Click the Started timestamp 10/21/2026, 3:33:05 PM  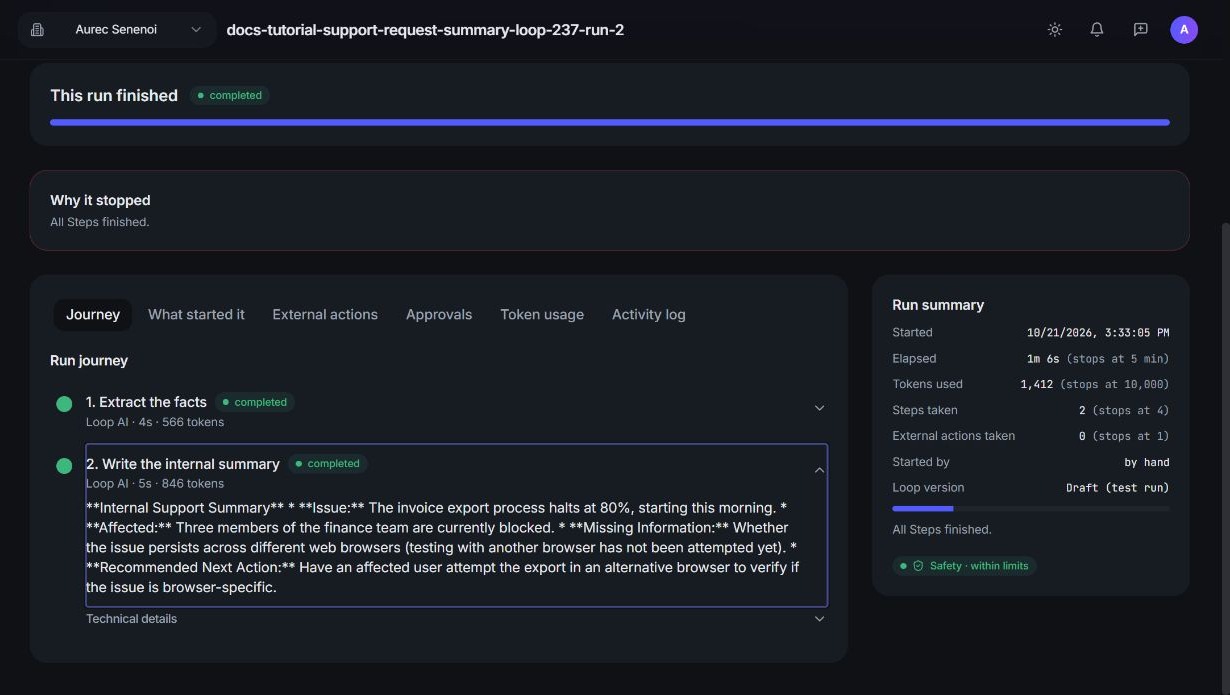1097,332
